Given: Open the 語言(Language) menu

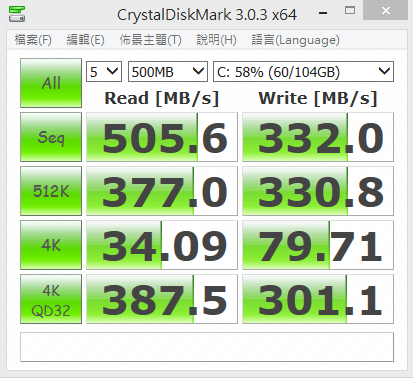Looking at the screenshot, I should 295,40.
